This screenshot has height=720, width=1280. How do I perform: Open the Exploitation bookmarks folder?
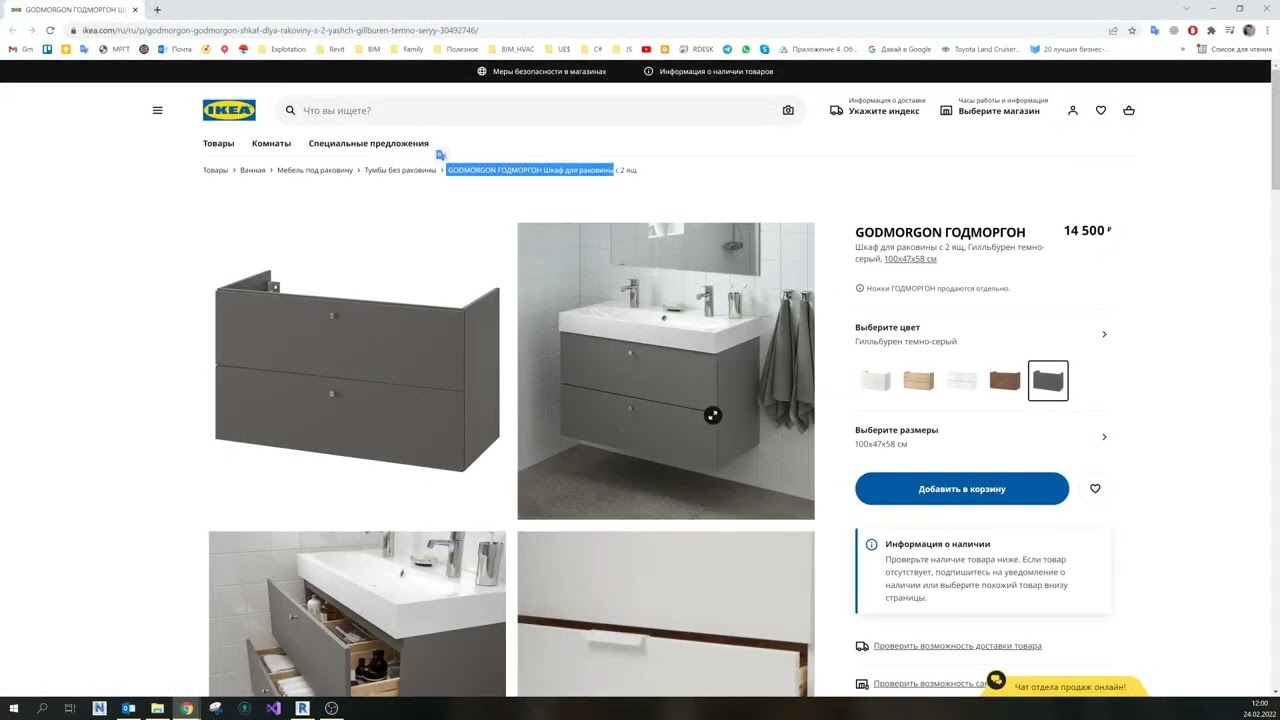pyautogui.click(x=282, y=49)
